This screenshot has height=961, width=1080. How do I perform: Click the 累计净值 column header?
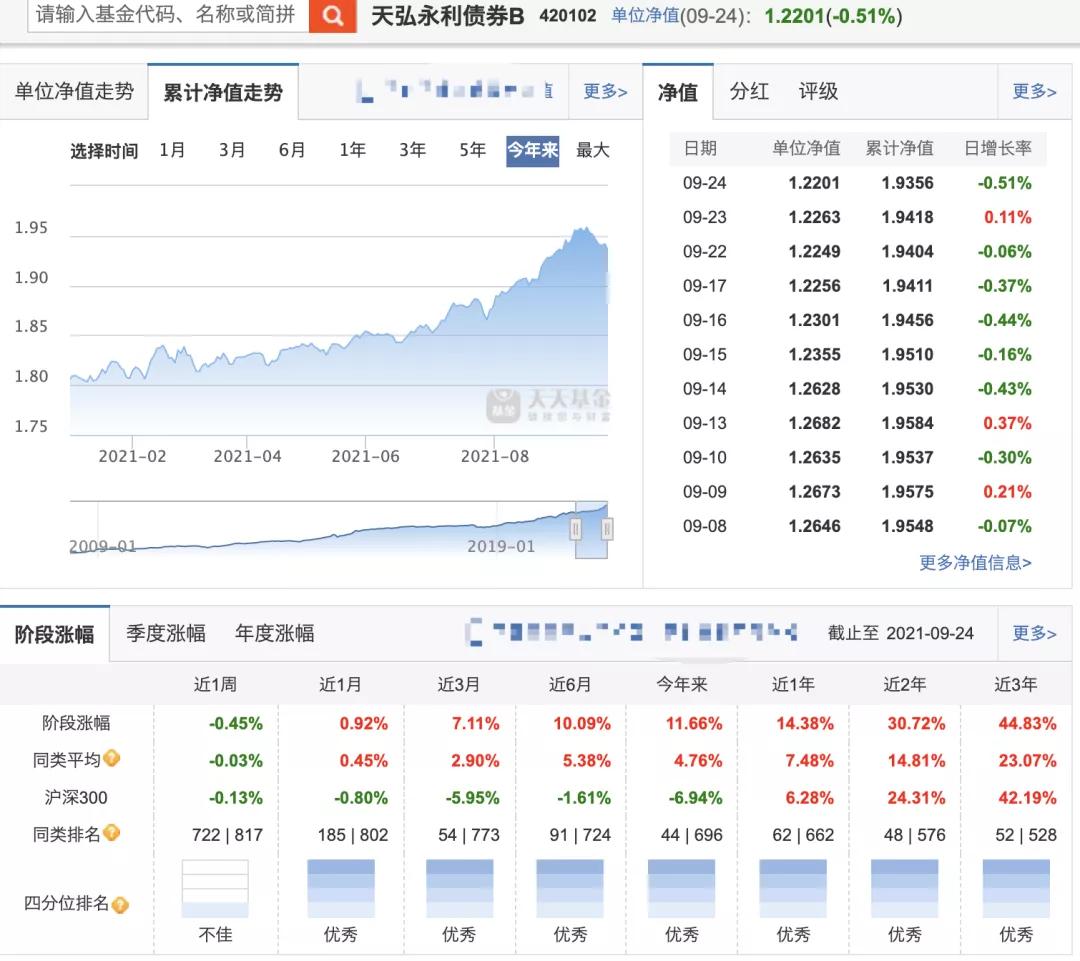pyautogui.click(x=900, y=148)
